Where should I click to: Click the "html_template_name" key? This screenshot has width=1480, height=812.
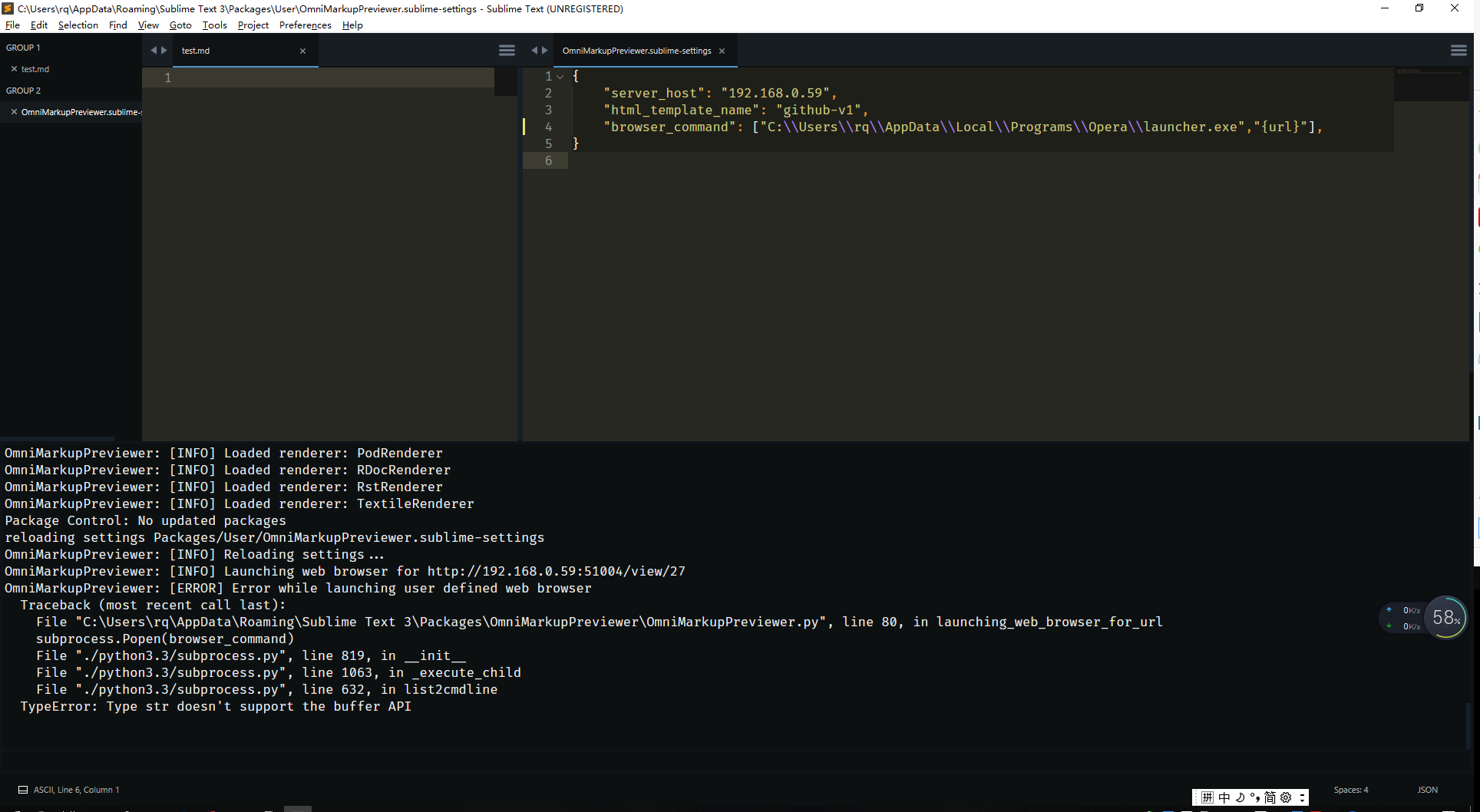(682, 110)
